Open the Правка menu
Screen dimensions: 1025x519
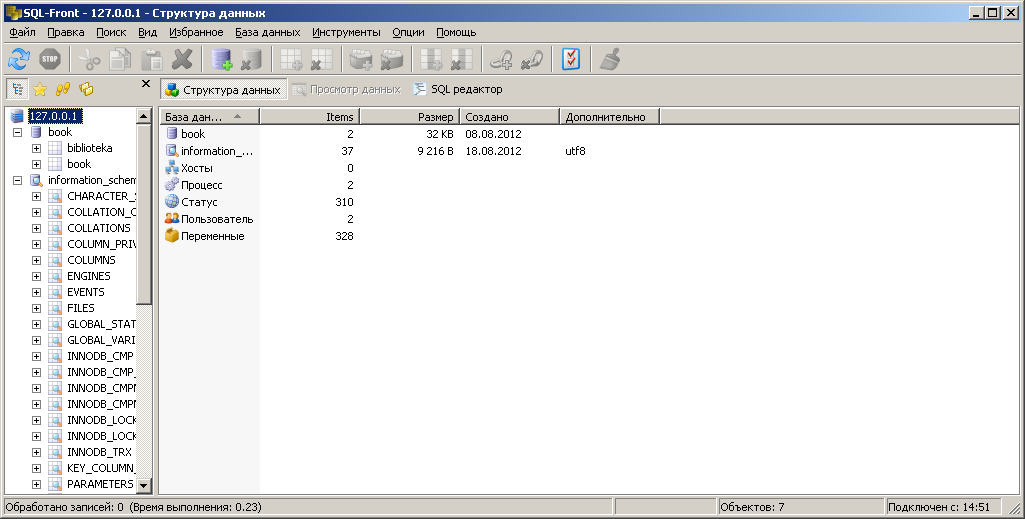[65, 32]
